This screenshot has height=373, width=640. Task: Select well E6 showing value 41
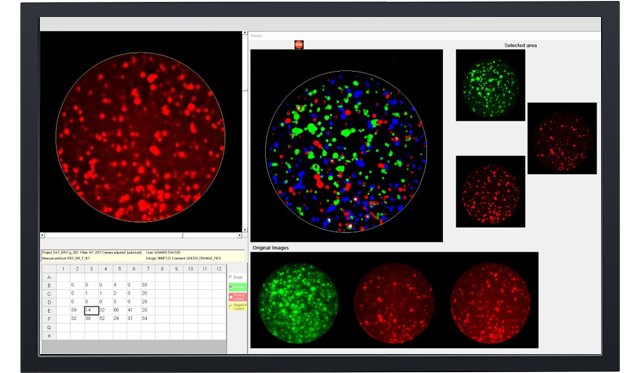[134, 311]
